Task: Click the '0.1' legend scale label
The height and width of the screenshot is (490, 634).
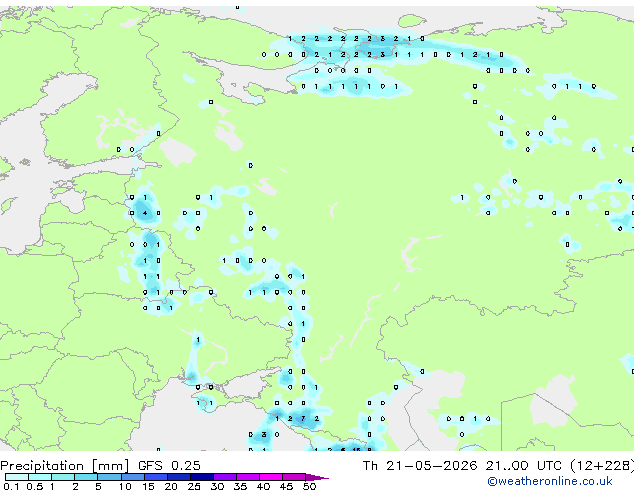Action: [11, 486]
